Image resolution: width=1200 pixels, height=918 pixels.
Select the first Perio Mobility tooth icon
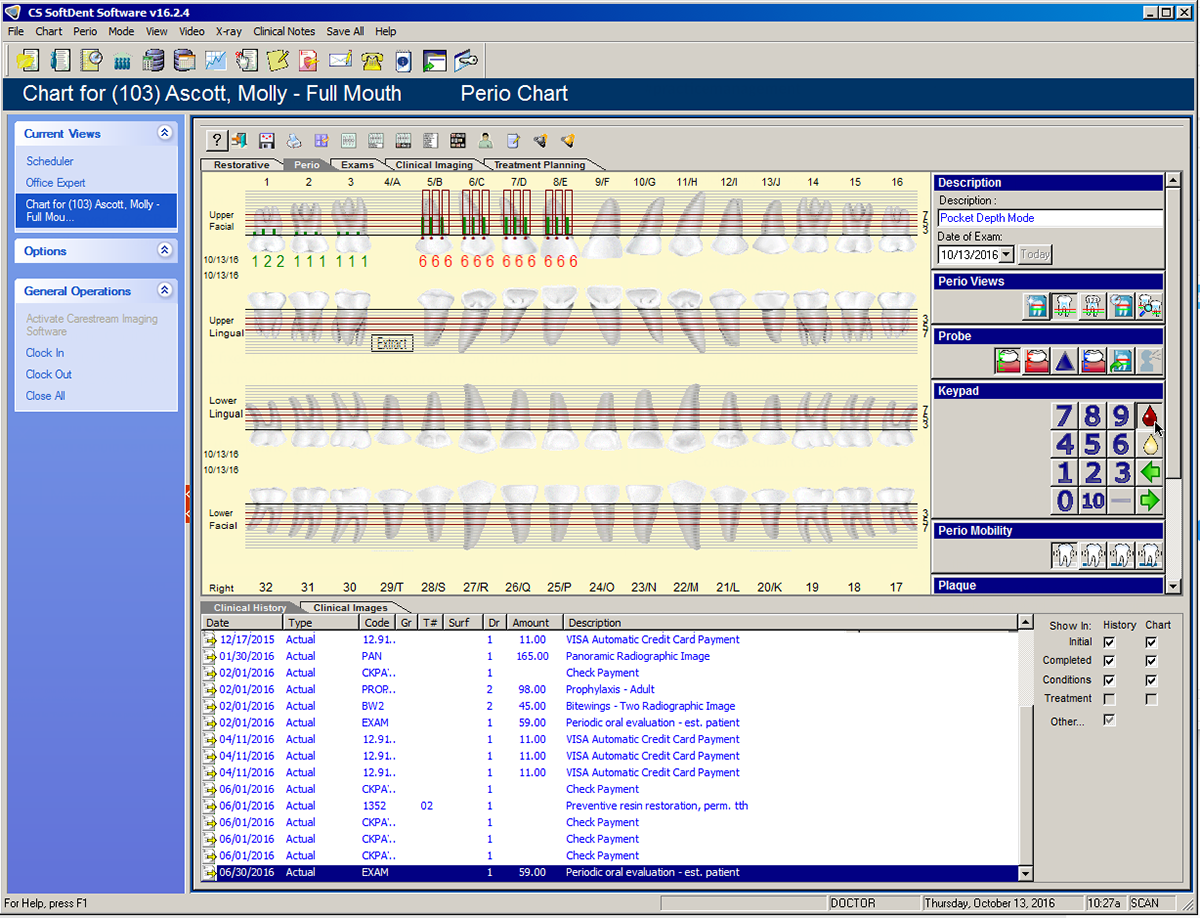(x=1064, y=555)
